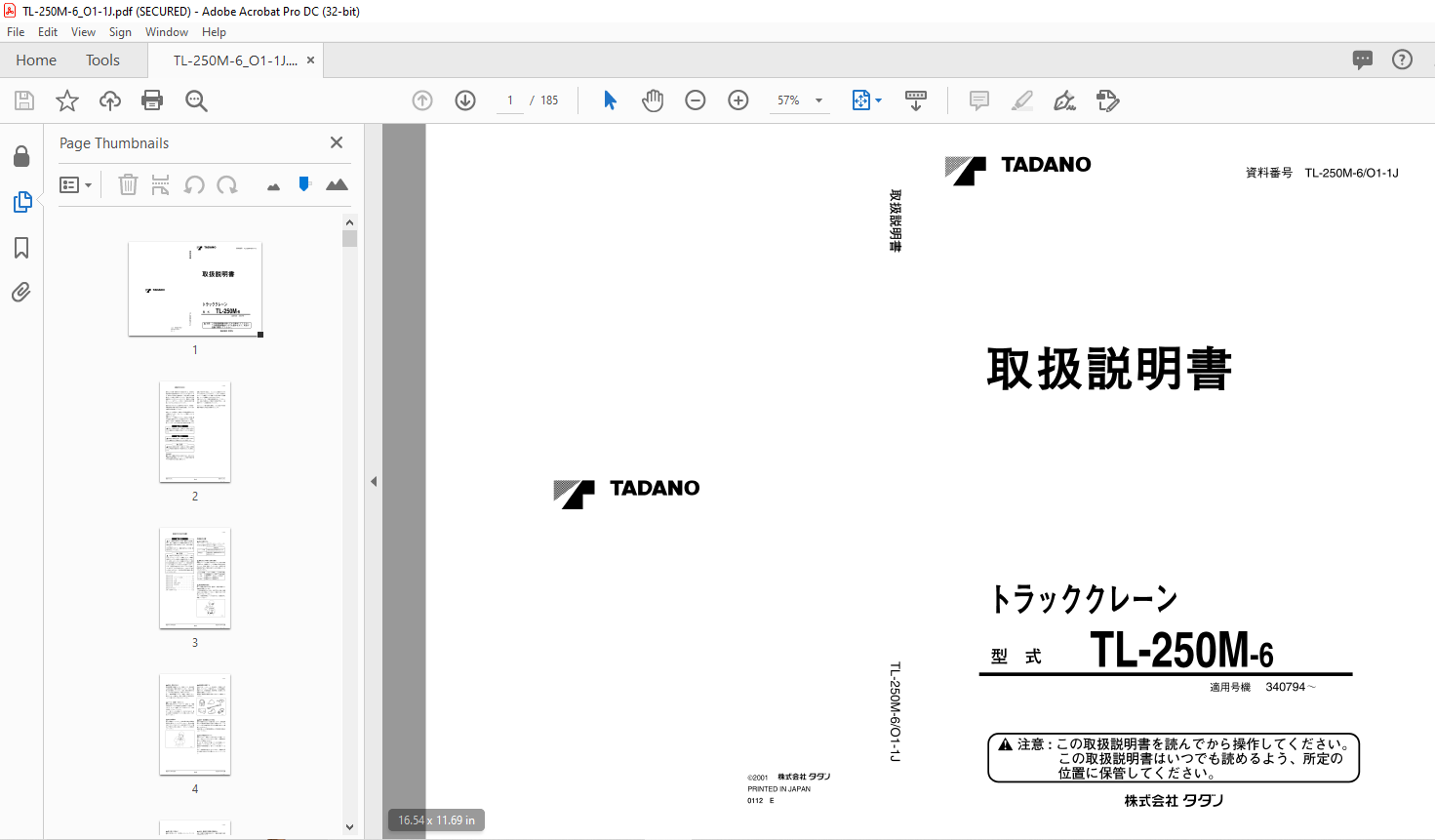Select page 2 thumbnail
The image size is (1435, 840).
click(x=195, y=431)
